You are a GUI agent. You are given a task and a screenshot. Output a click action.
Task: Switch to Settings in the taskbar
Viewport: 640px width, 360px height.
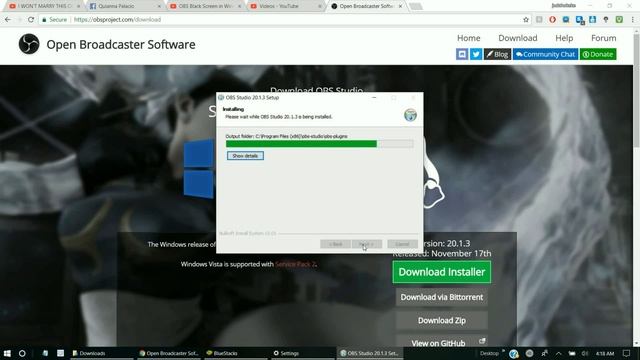302,353
